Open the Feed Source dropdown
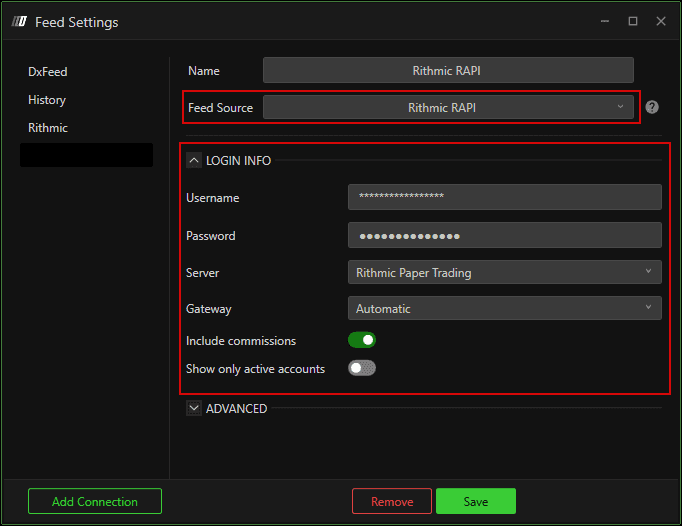682x526 pixels. pos(448,107)
